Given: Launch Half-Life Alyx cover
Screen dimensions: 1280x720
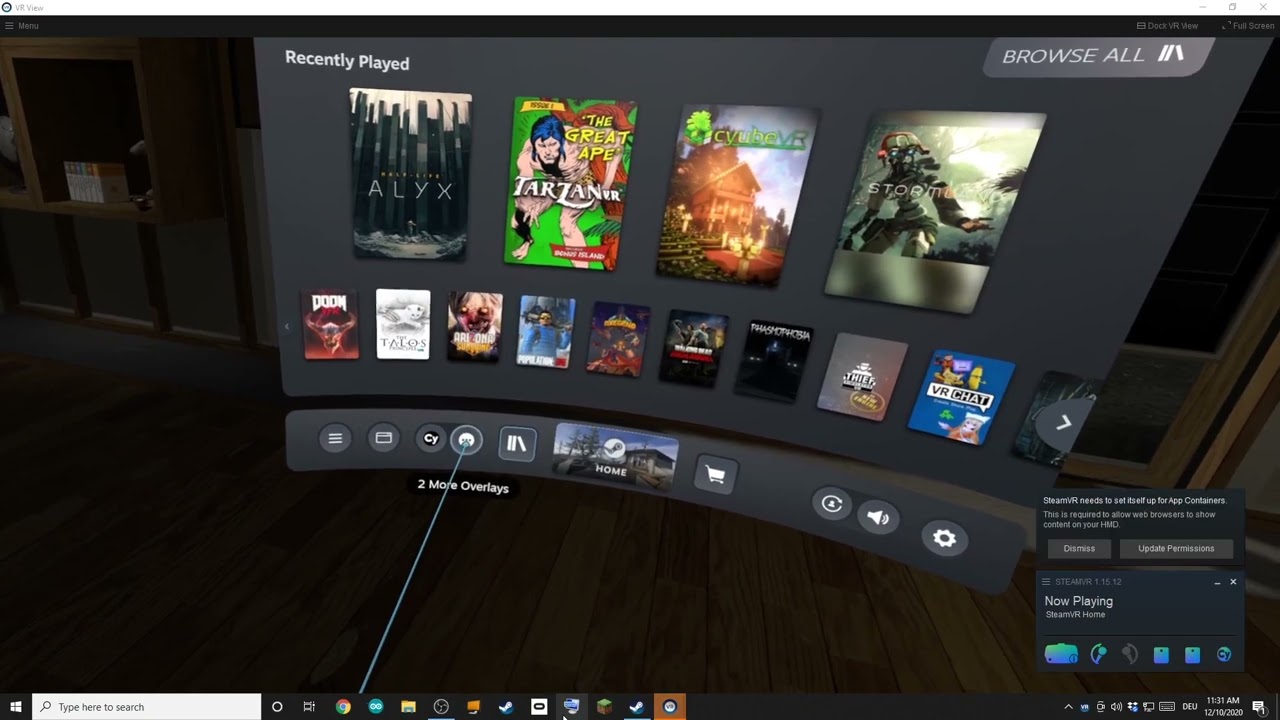Looking at the screenshot, I should pyautogui.click(x=410, y=174).
